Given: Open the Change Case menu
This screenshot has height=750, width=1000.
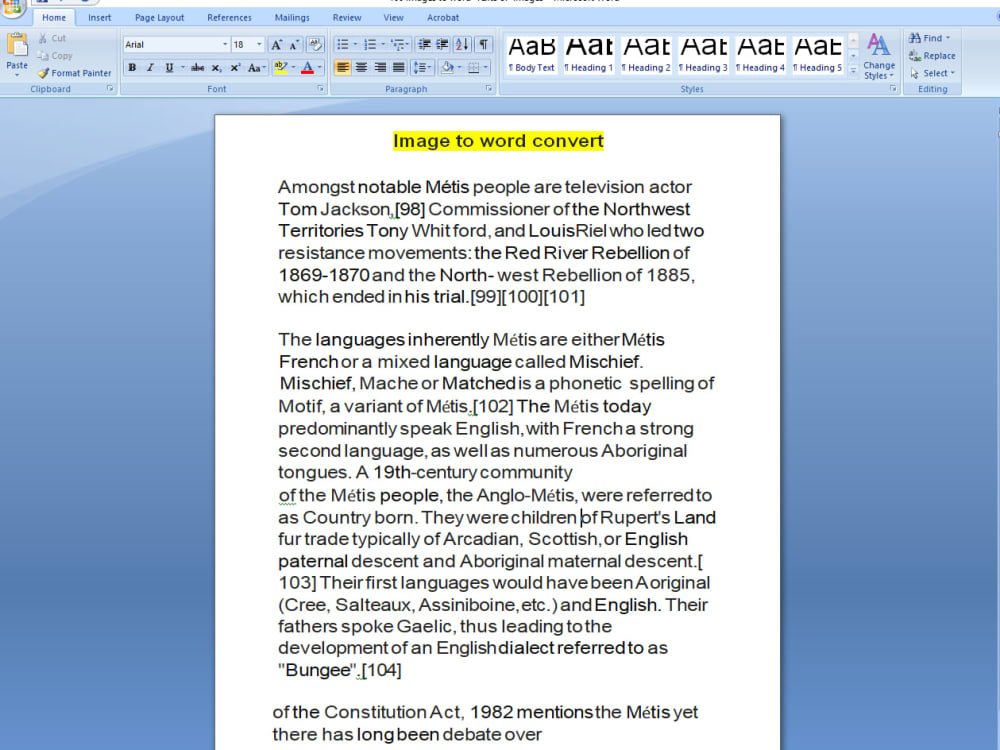Looking at the screenshot, I should [256, 67].
